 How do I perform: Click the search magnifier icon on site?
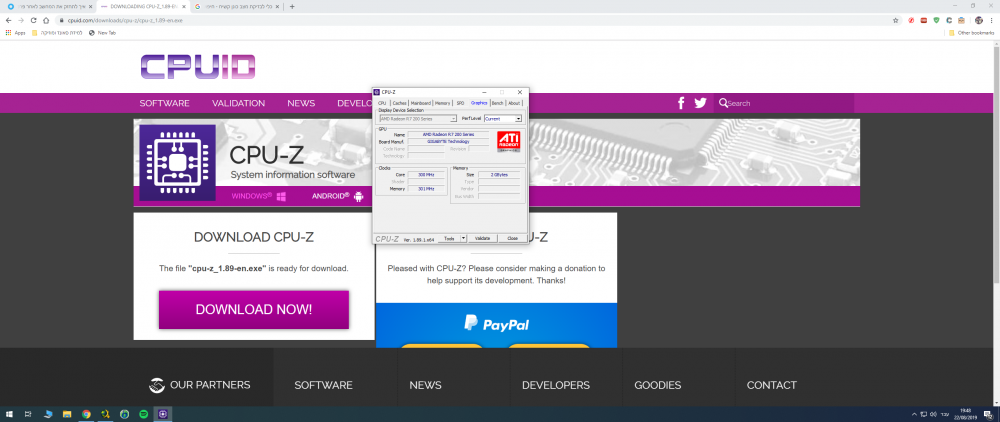pyautogui.click(x=723, y=103)
